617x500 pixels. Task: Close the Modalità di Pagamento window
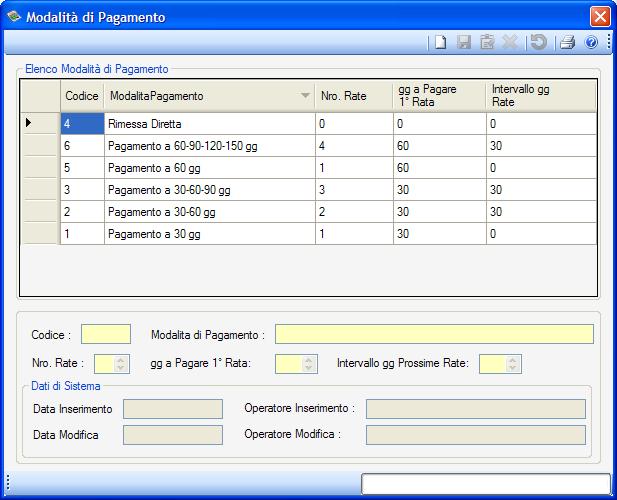click(x=599, y=17)
